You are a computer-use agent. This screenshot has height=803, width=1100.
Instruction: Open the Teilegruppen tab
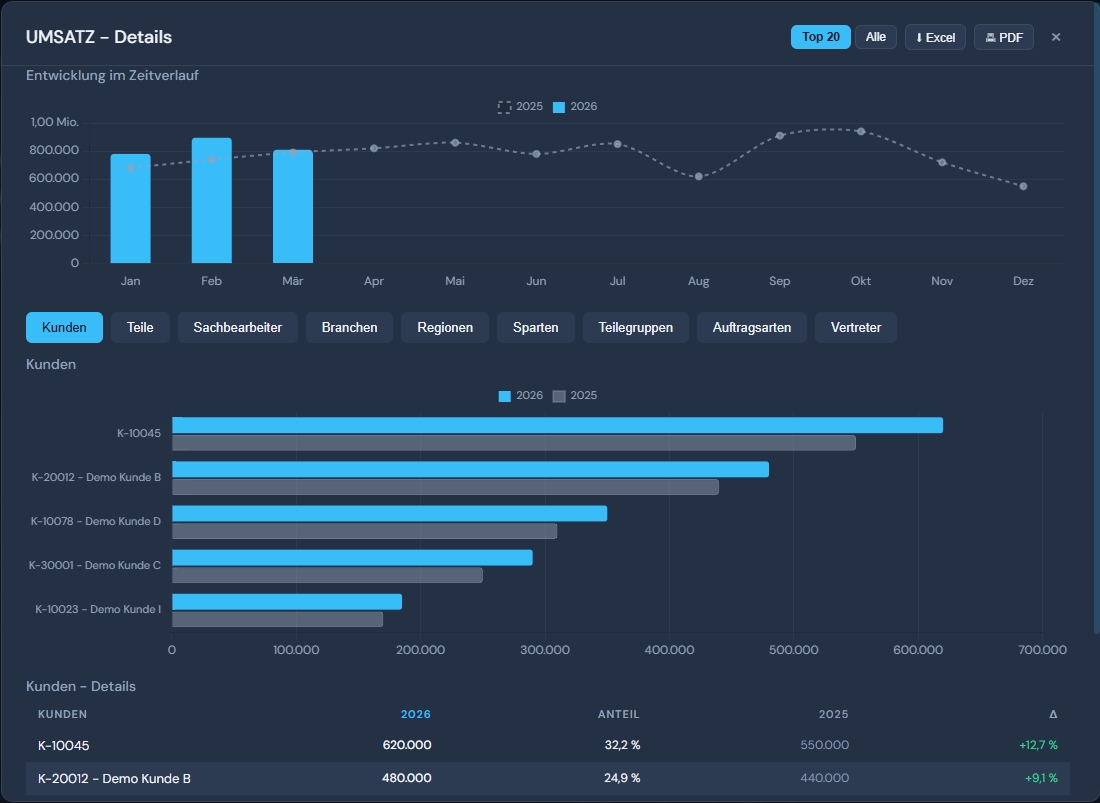pos(635,327)
